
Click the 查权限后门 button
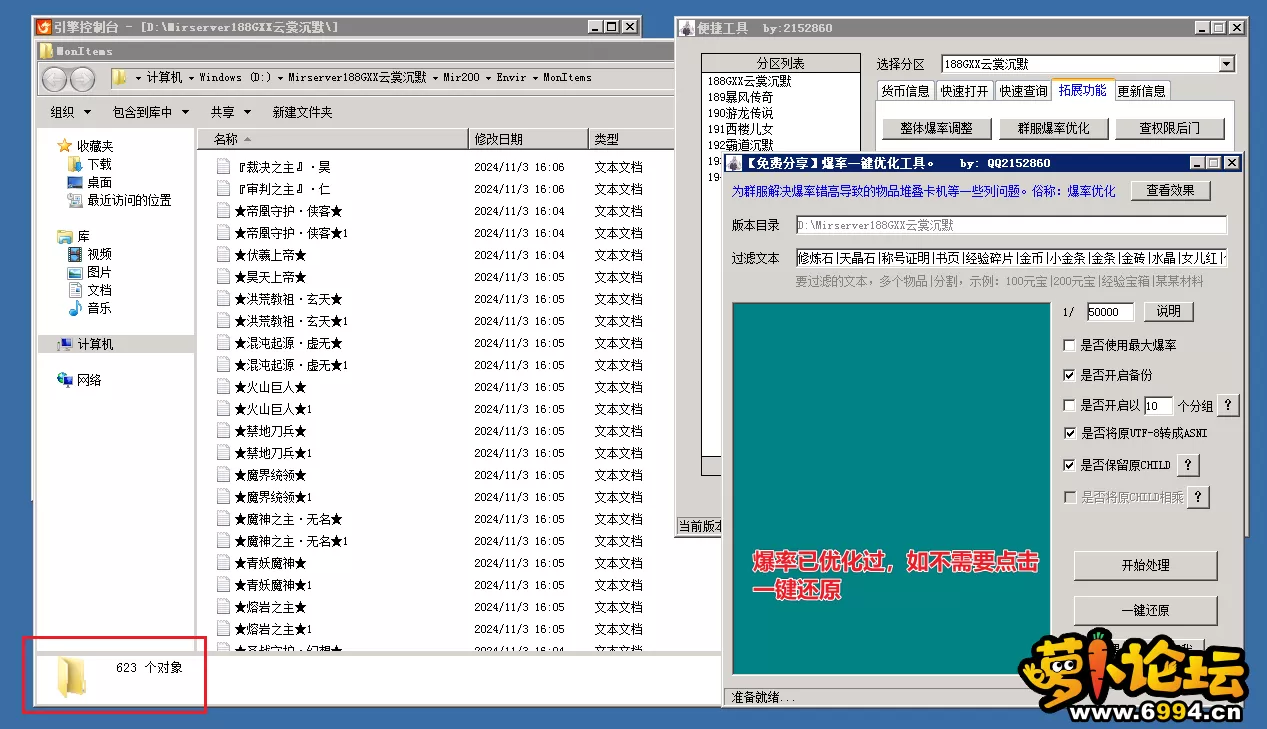[x=1172, y=128]
